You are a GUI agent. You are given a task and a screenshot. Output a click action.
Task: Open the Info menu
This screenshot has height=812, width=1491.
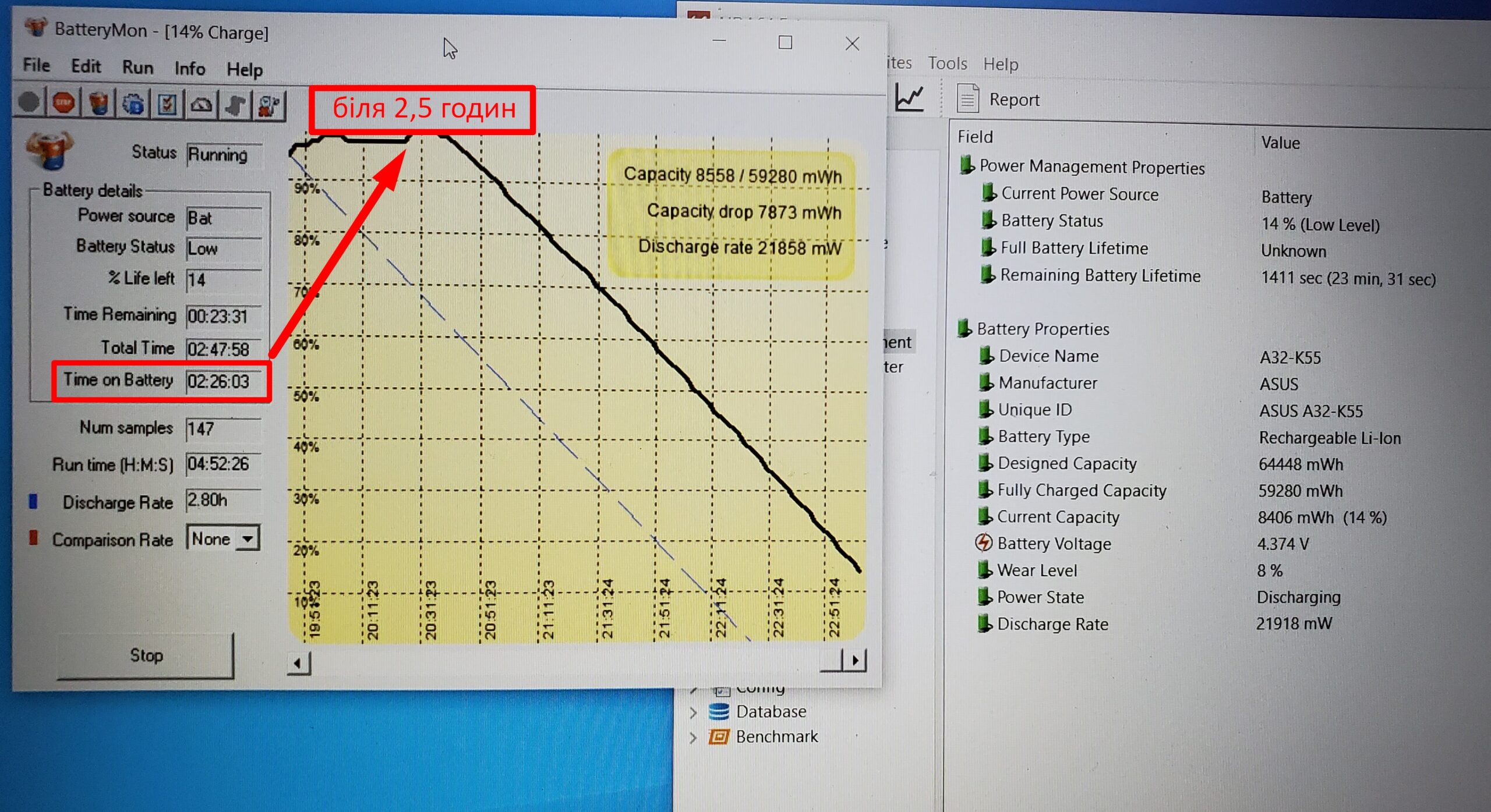pyautogui.click(x=189, y=69)
